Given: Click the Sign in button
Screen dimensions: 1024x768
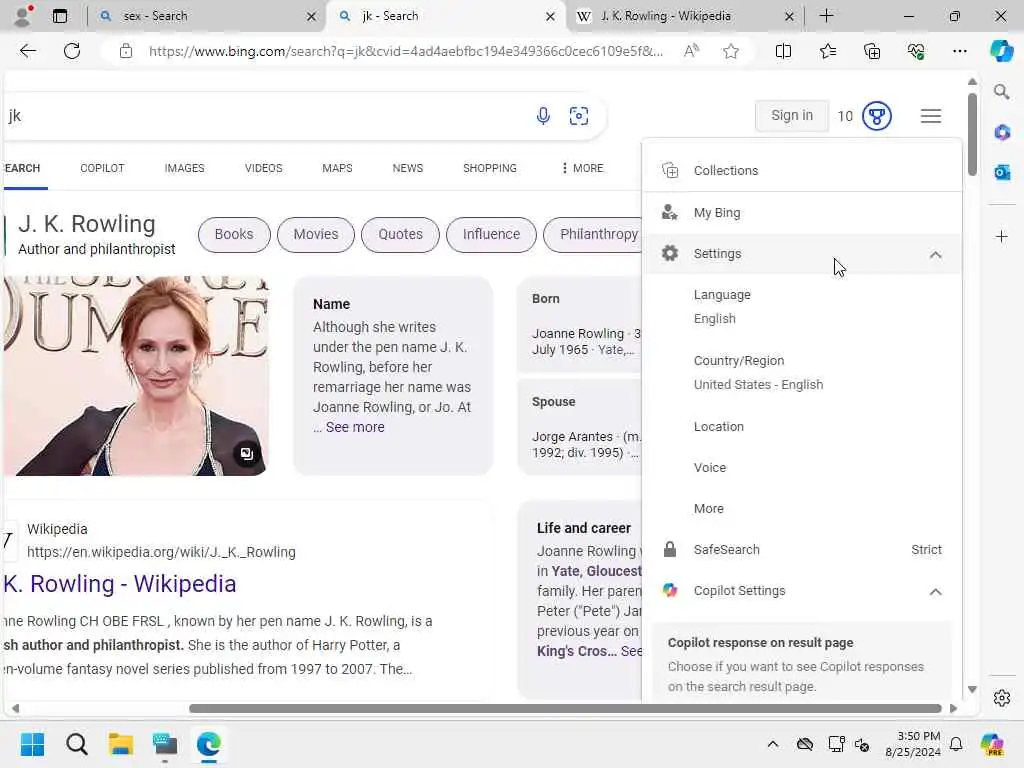Looking at the screenshot, I should click(792, 116).
